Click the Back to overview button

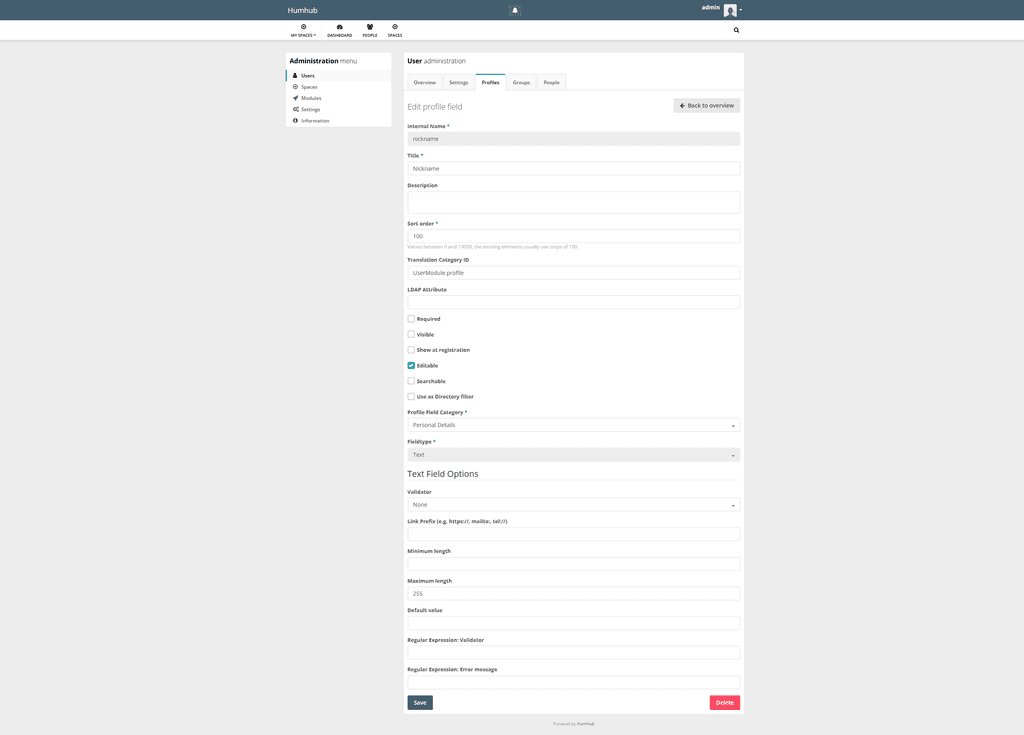706,104
